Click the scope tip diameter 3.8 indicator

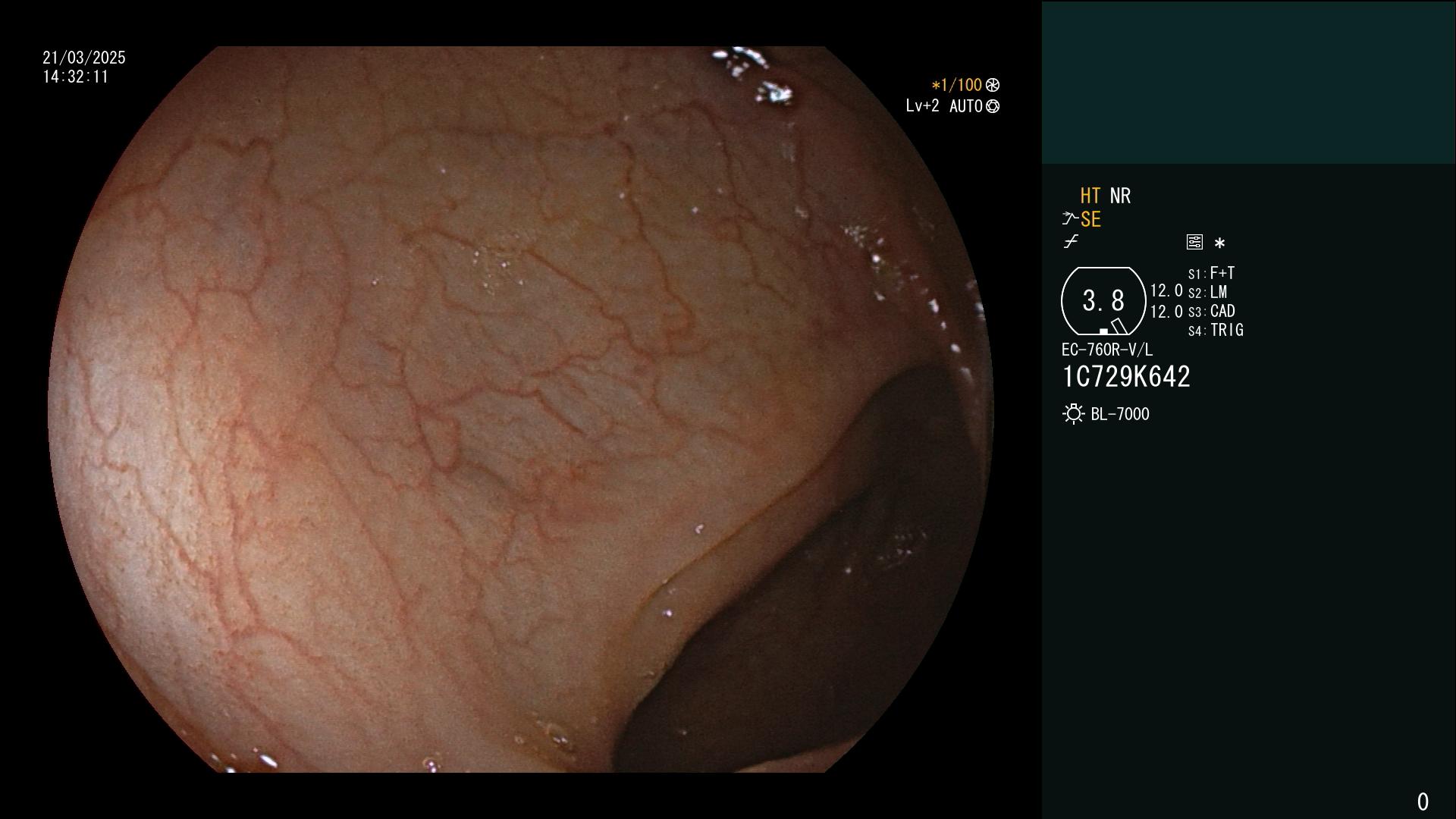tap(1103, 301)
